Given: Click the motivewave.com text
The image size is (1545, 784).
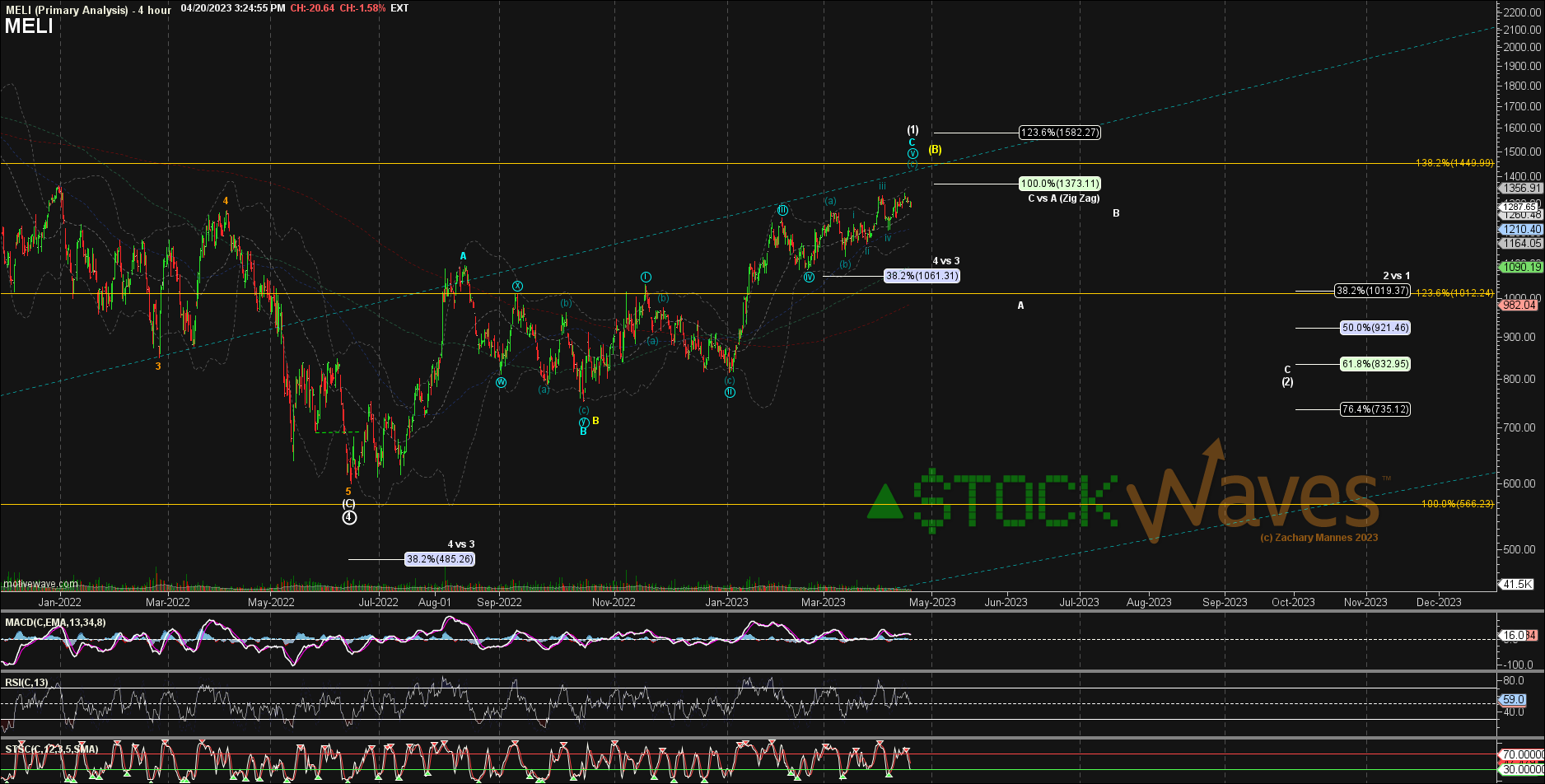Looking at the screenshot, I should point(40,584).
